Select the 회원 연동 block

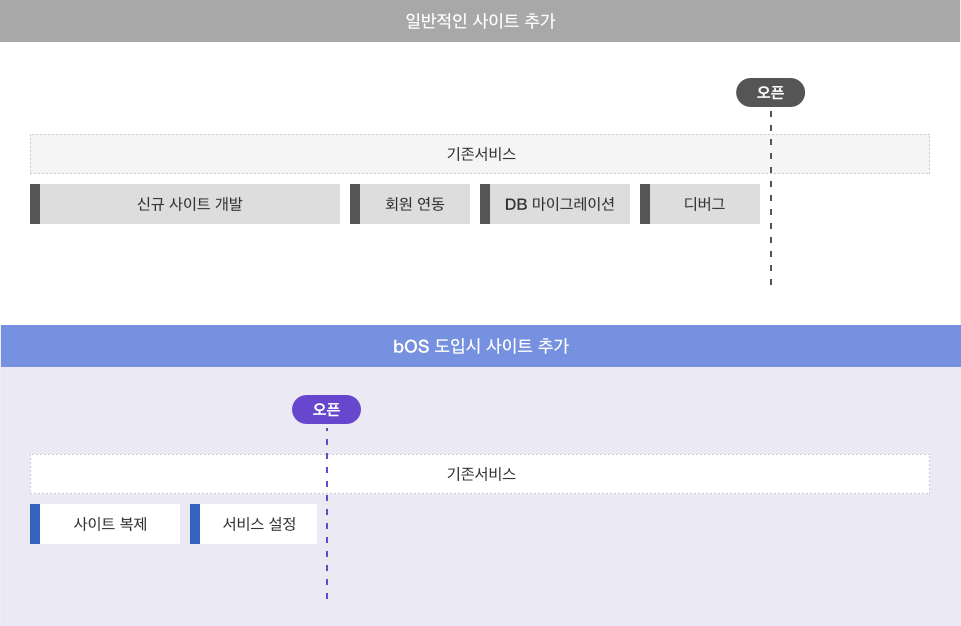(x=410, y=204)
